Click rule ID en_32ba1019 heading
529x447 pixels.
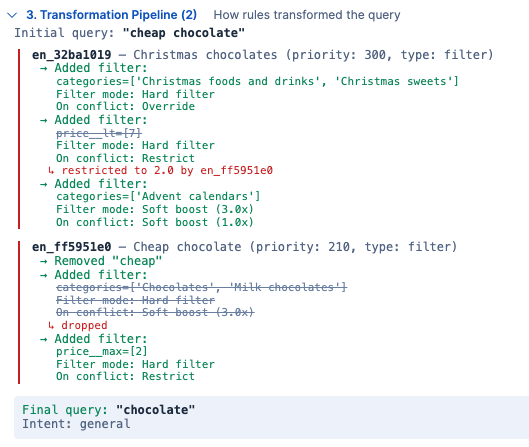[72, 55]
